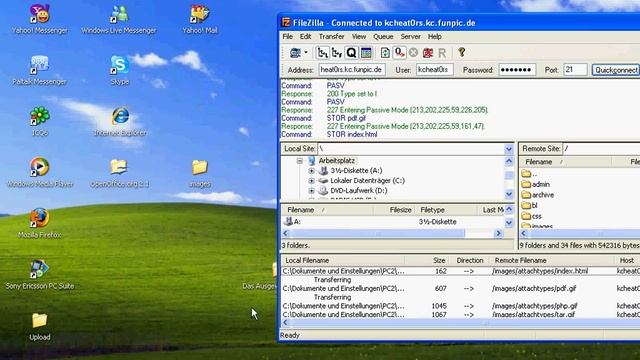Toggle local directory tree view icon
Image resolution: width=640 pixels, height=360 pixels.
323,53
